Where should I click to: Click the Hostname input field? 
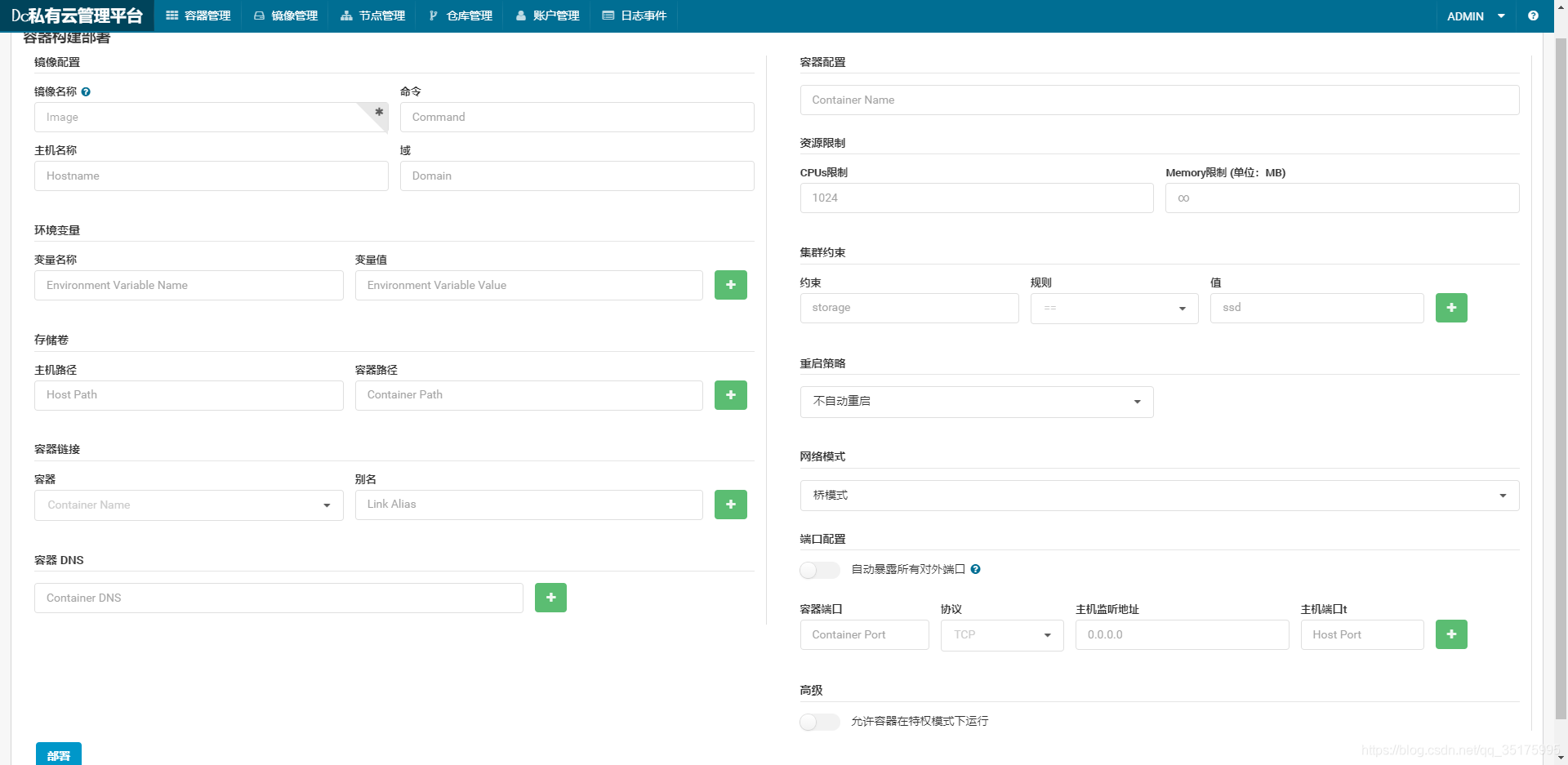pyautogui.click(x=211, y=176)
